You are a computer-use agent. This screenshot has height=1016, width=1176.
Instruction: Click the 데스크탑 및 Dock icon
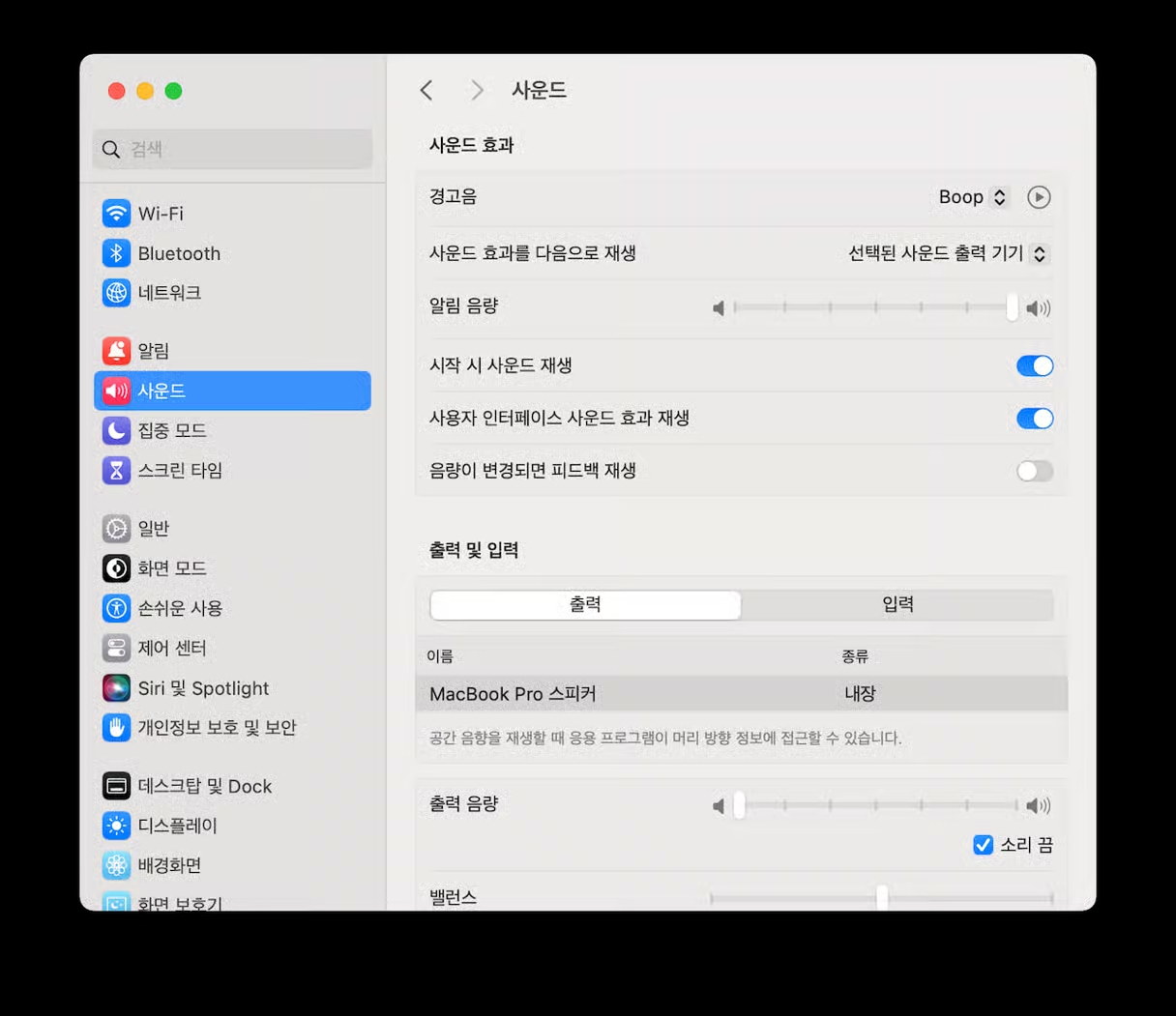point(116,786)
